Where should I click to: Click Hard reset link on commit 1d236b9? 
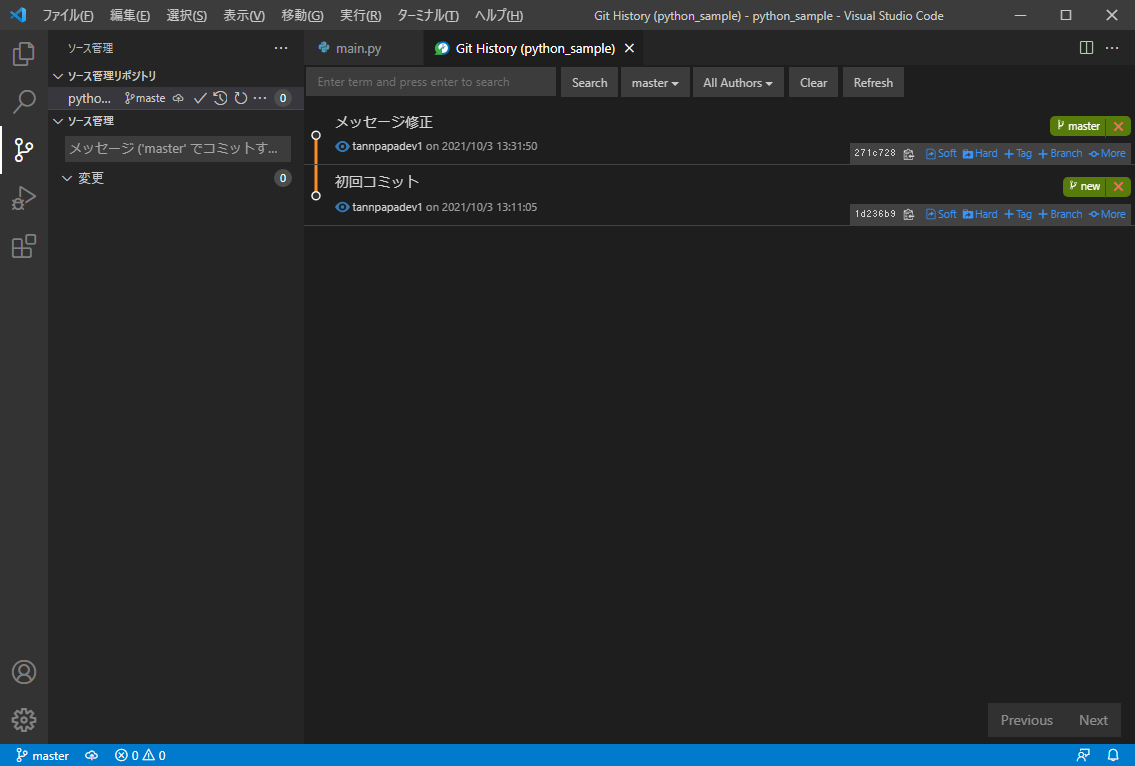(x=980, y=214)
